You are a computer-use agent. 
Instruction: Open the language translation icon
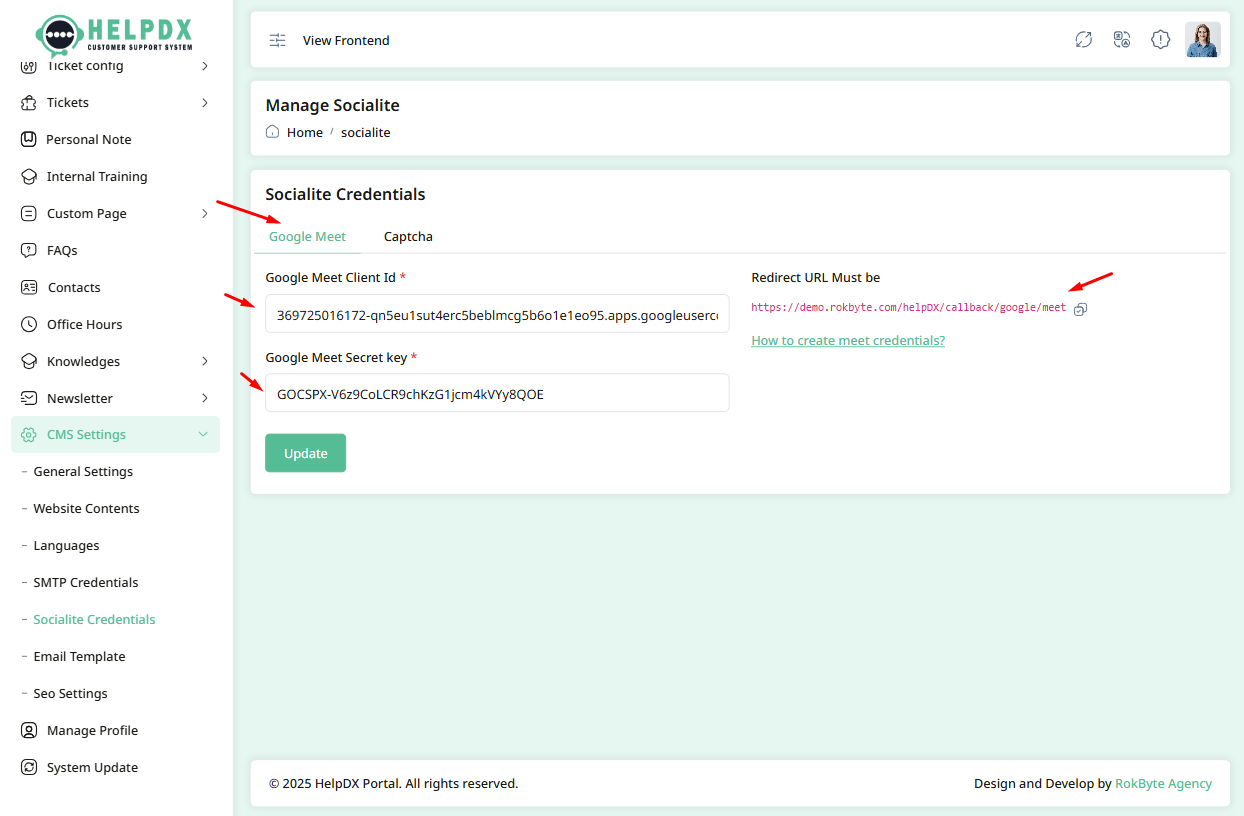click(1122, 40)
